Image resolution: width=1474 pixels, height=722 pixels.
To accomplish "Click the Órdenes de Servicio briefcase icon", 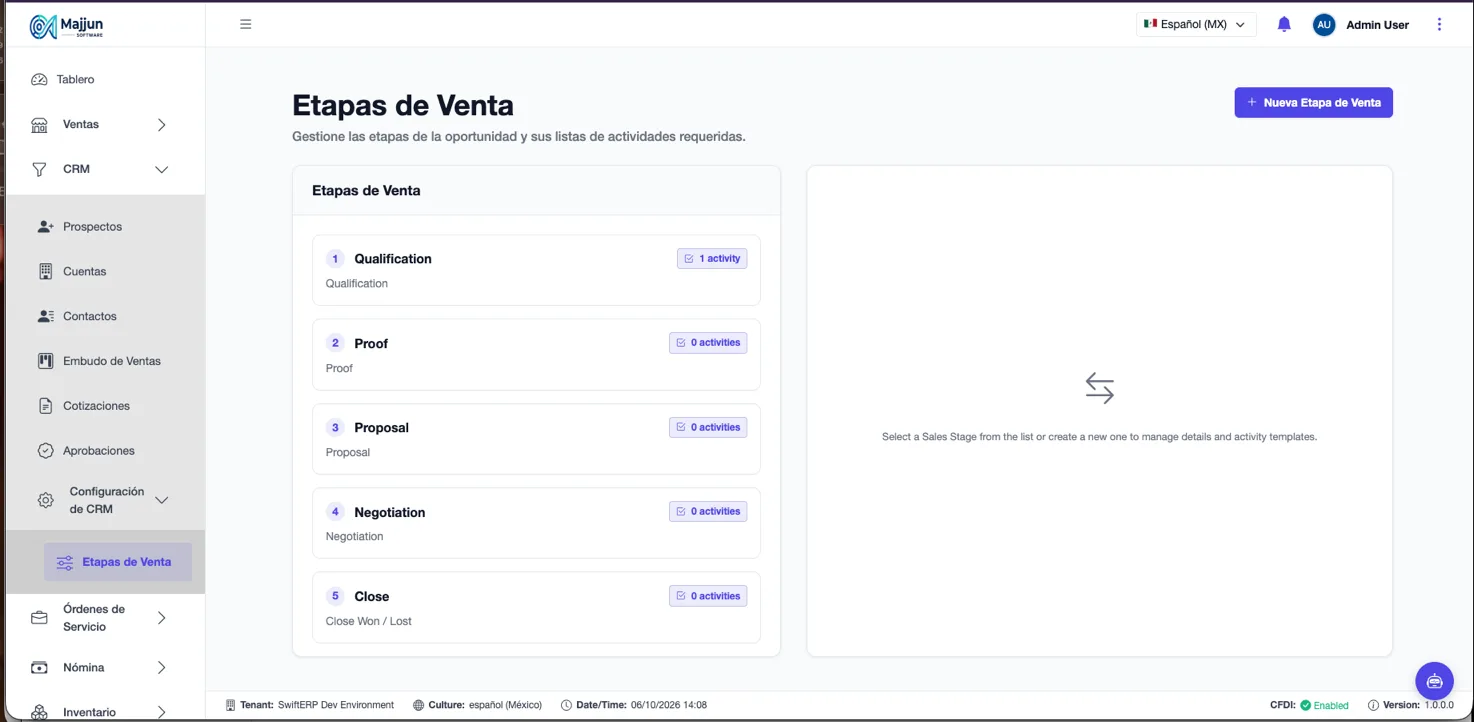I will tap(40, 618).
